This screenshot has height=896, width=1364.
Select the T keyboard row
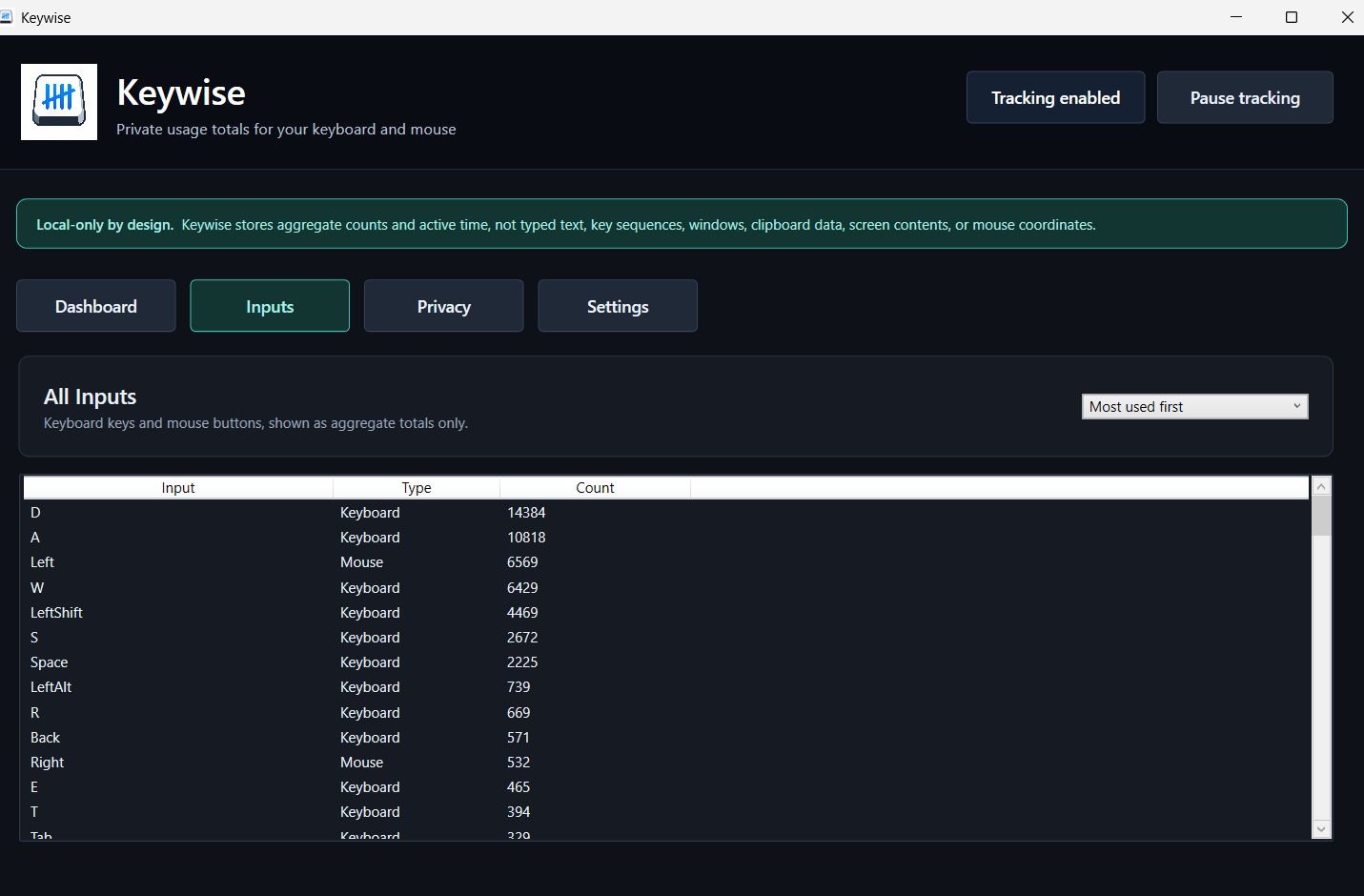(666, 812)
